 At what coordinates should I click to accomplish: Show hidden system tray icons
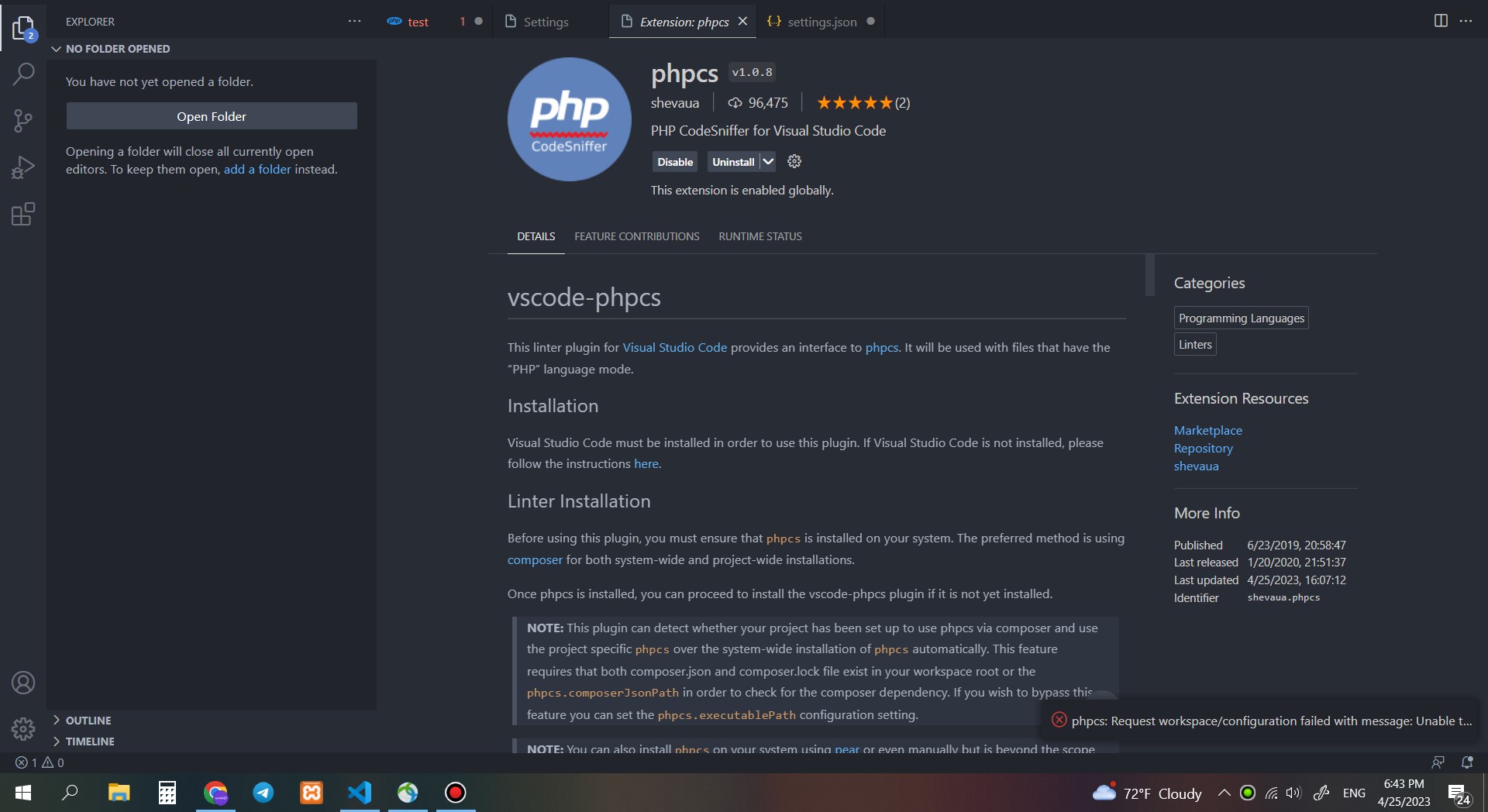pyautogui.click(x=1224, y=793)
